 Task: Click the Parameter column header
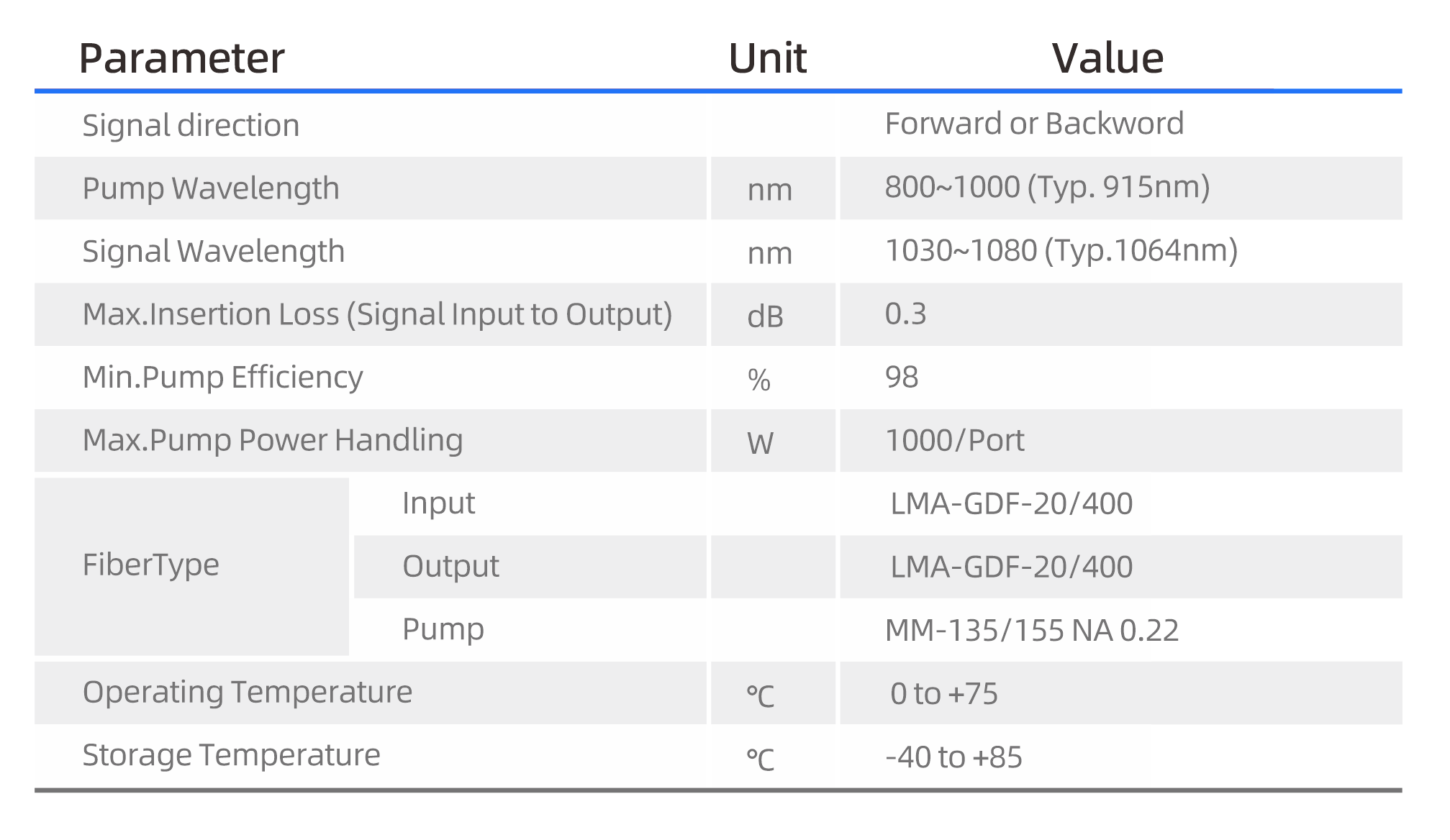[181, 58]
